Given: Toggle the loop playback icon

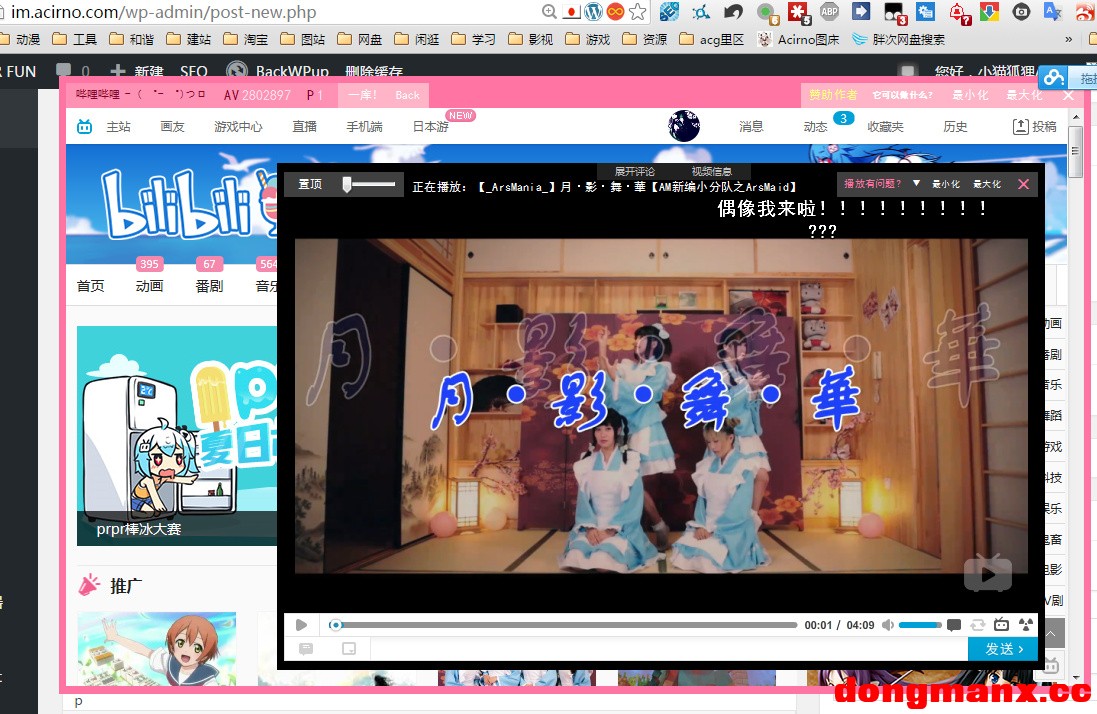Looking at the screenshot, I should [x=978, y=625].
